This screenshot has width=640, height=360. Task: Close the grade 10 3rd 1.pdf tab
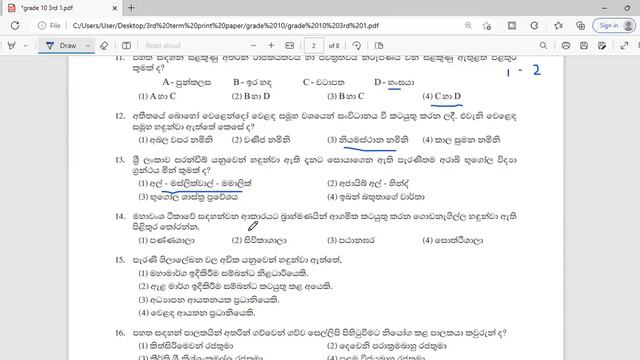[115, 8]
